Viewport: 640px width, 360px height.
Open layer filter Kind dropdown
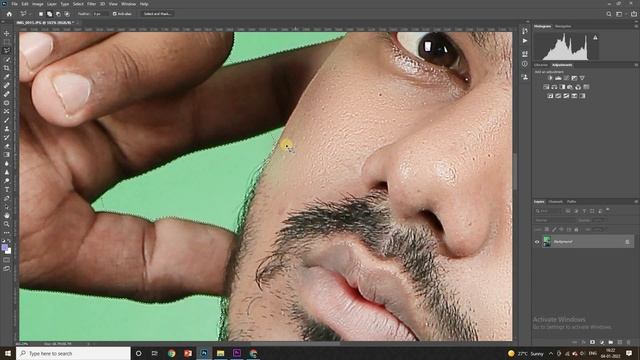[x=549, y=211]
